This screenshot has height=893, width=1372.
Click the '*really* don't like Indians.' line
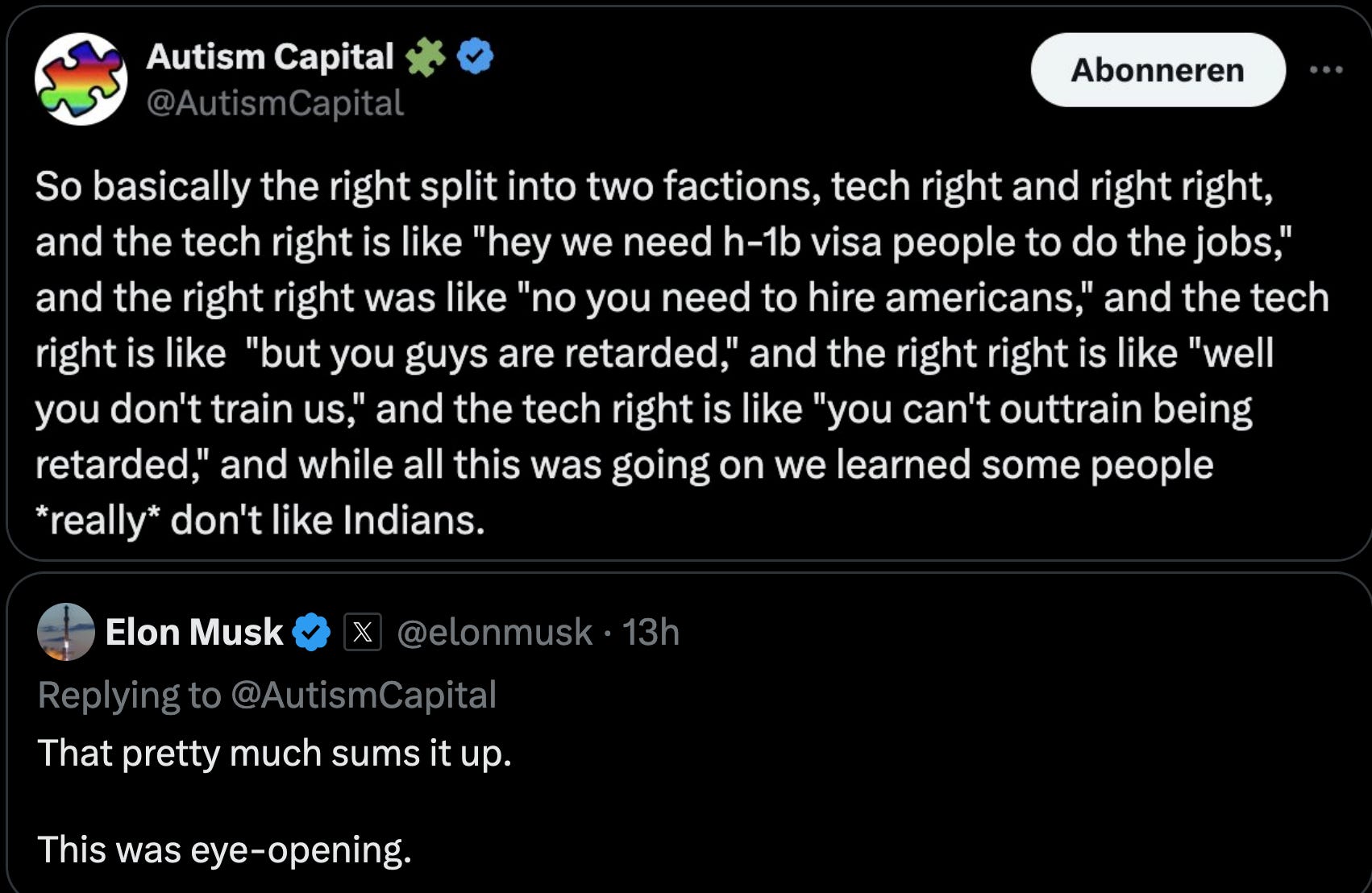[260, 520]
